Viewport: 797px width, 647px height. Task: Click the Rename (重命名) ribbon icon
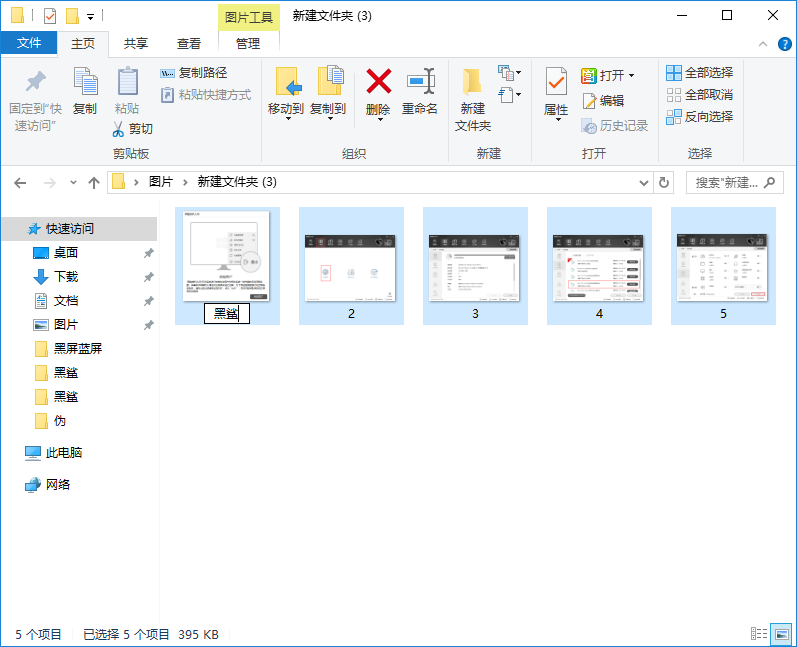coord(420,82)
